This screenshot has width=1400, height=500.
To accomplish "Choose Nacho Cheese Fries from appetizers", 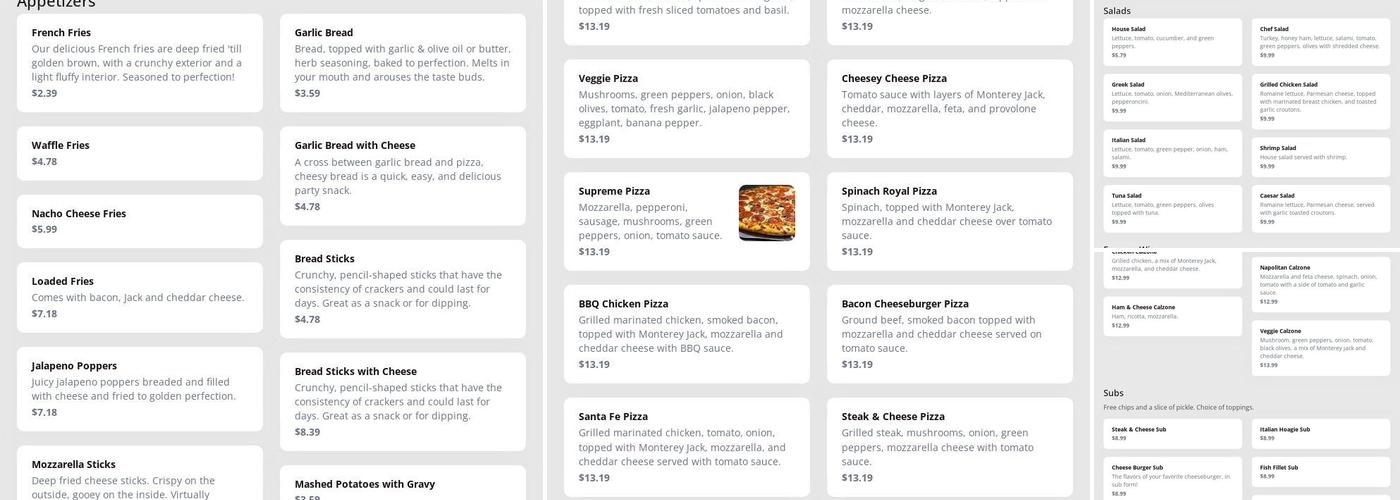I will pyautogui.click(x=140, y=221).
